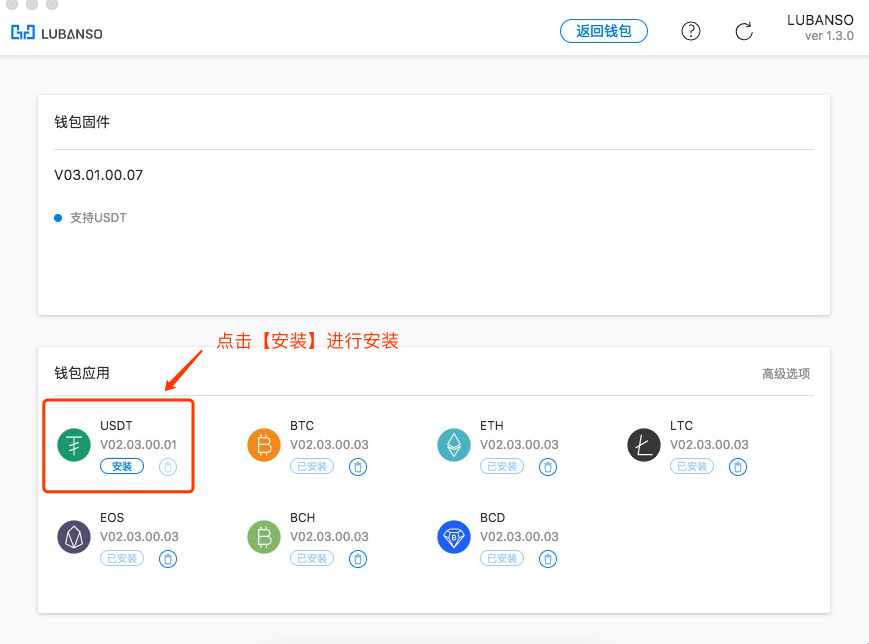Click the BCH 已安装 button

click(x=312, y=559)
